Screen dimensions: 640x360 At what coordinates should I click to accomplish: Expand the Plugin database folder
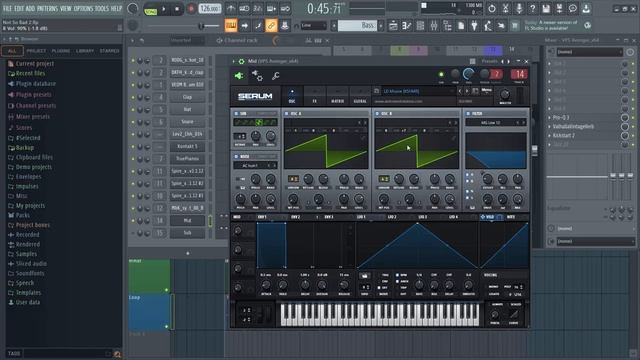point(36,84)
